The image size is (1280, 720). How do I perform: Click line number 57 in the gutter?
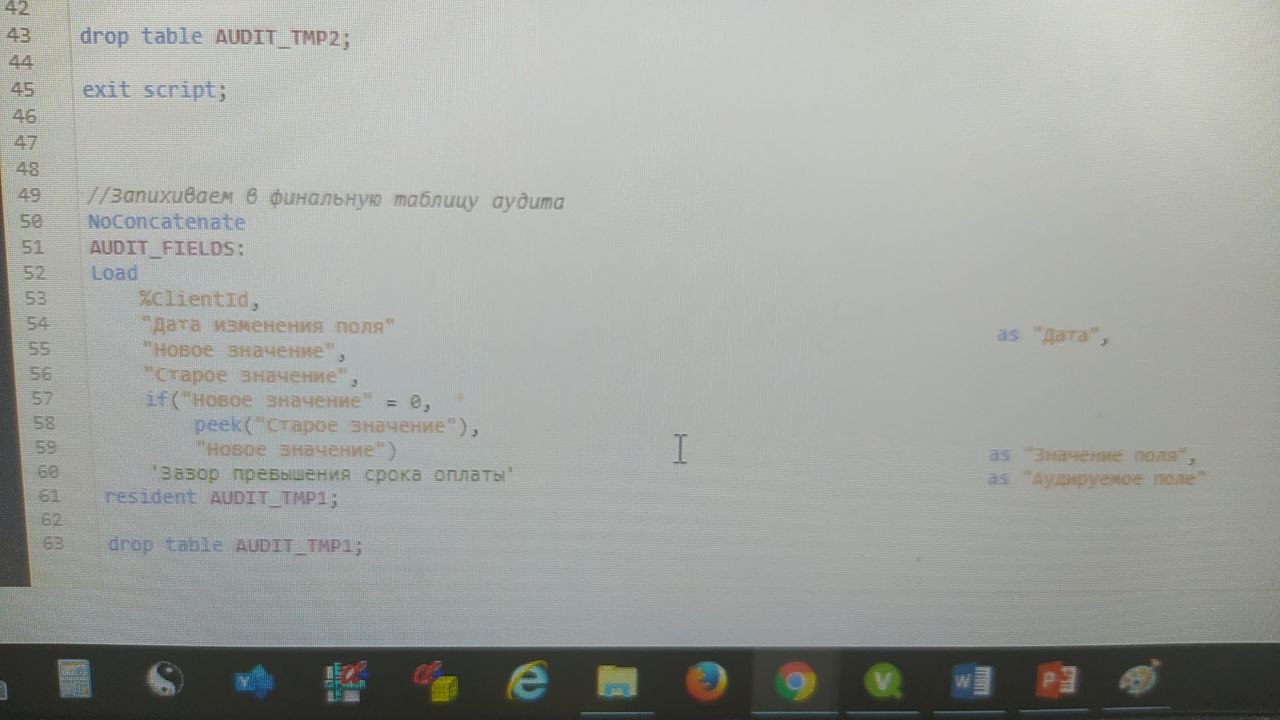click(x=43, y=400)
